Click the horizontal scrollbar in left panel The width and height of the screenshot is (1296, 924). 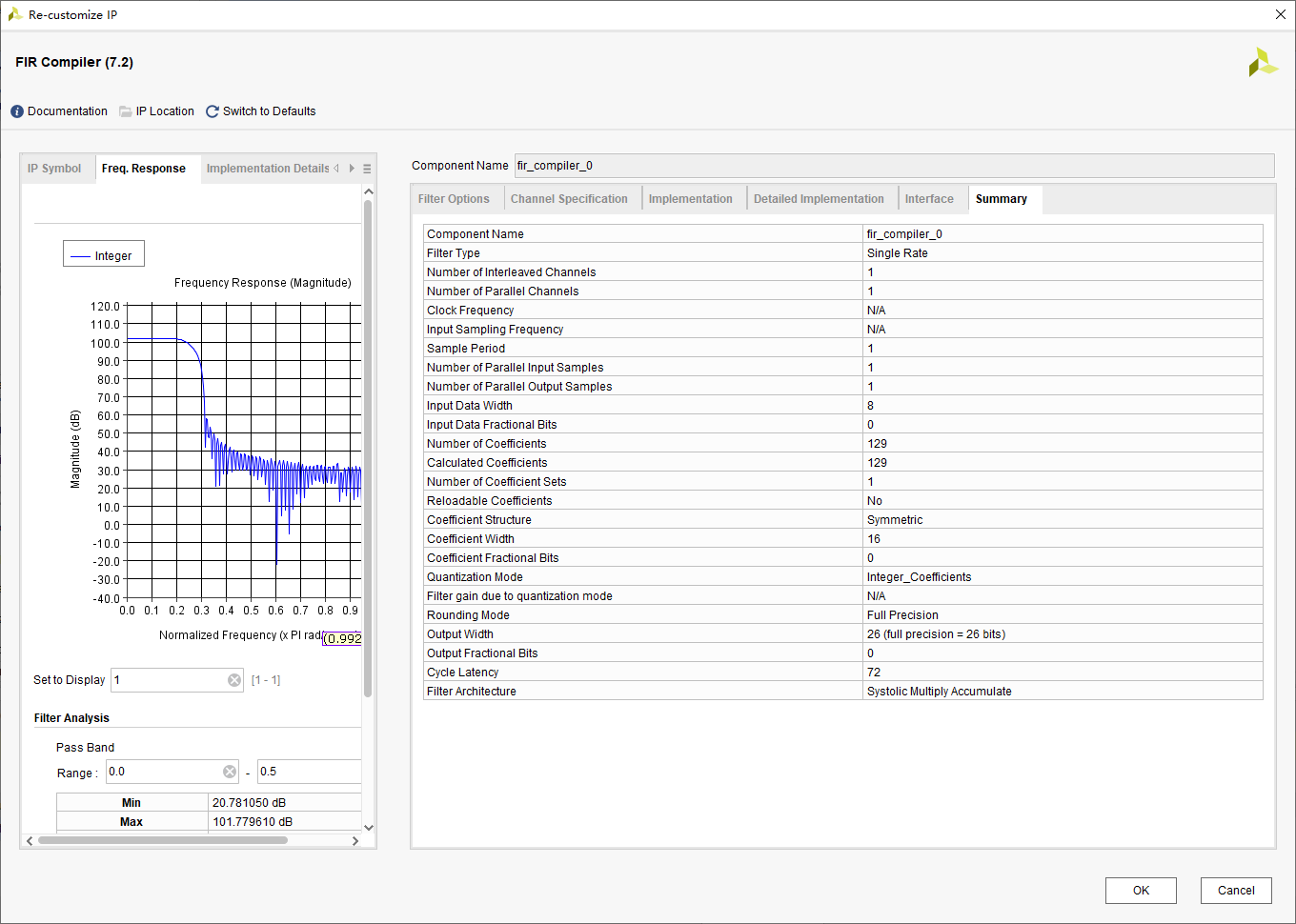[162, 840]
